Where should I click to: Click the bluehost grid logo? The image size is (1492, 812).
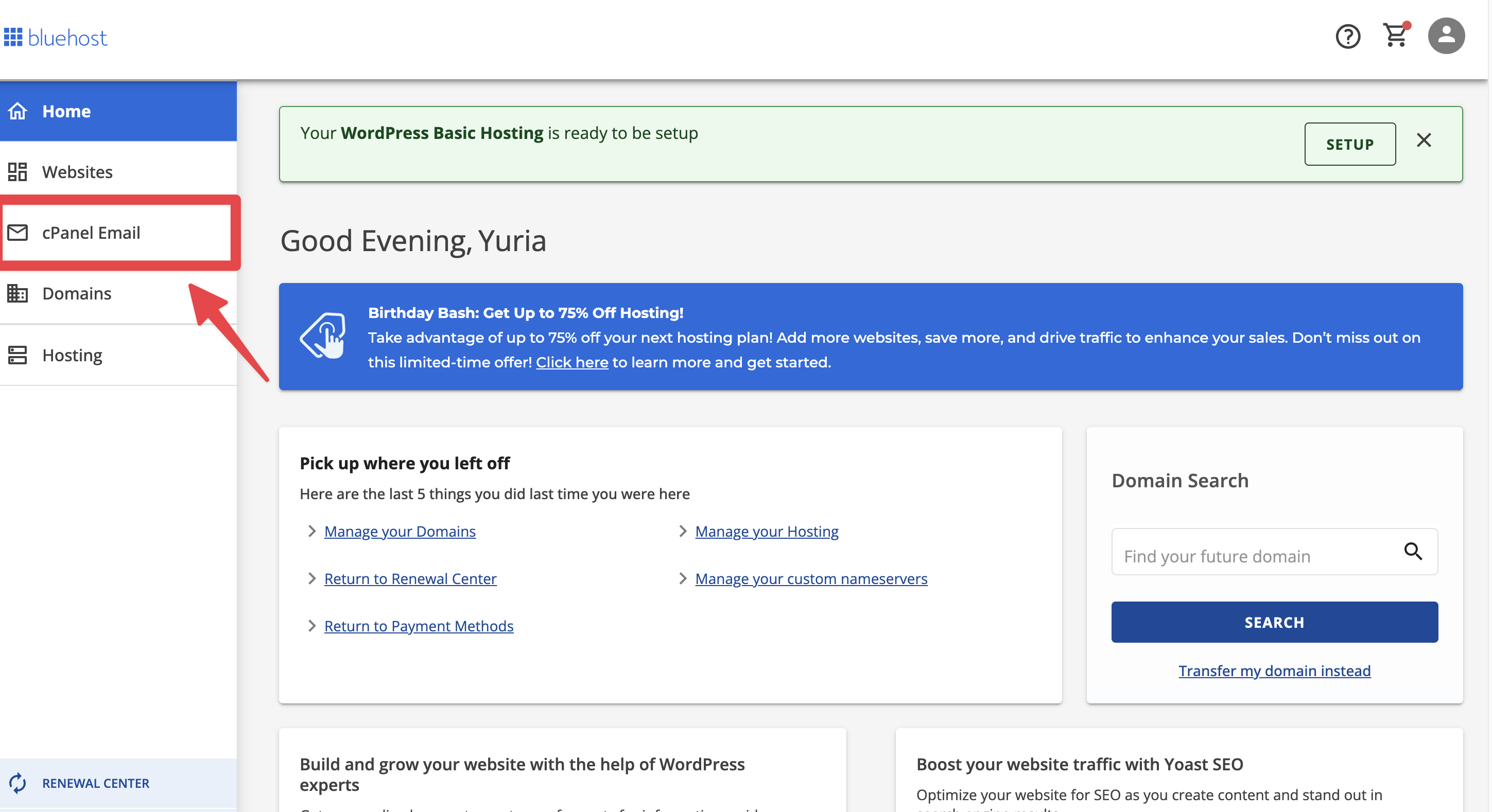pyautogui.click(x=13, y=37)
